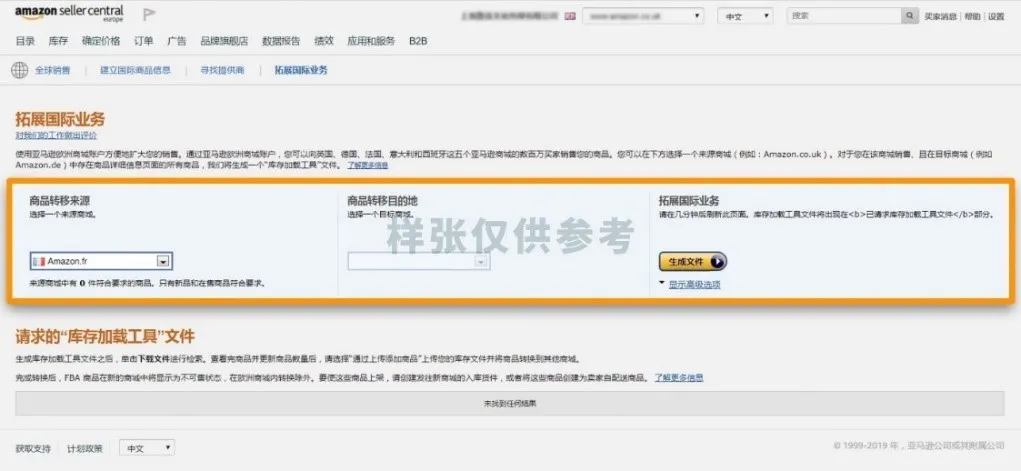Screen dimensions: 1021x471
Task: Go to the 寻找提供商 tab
Action: 223,70
